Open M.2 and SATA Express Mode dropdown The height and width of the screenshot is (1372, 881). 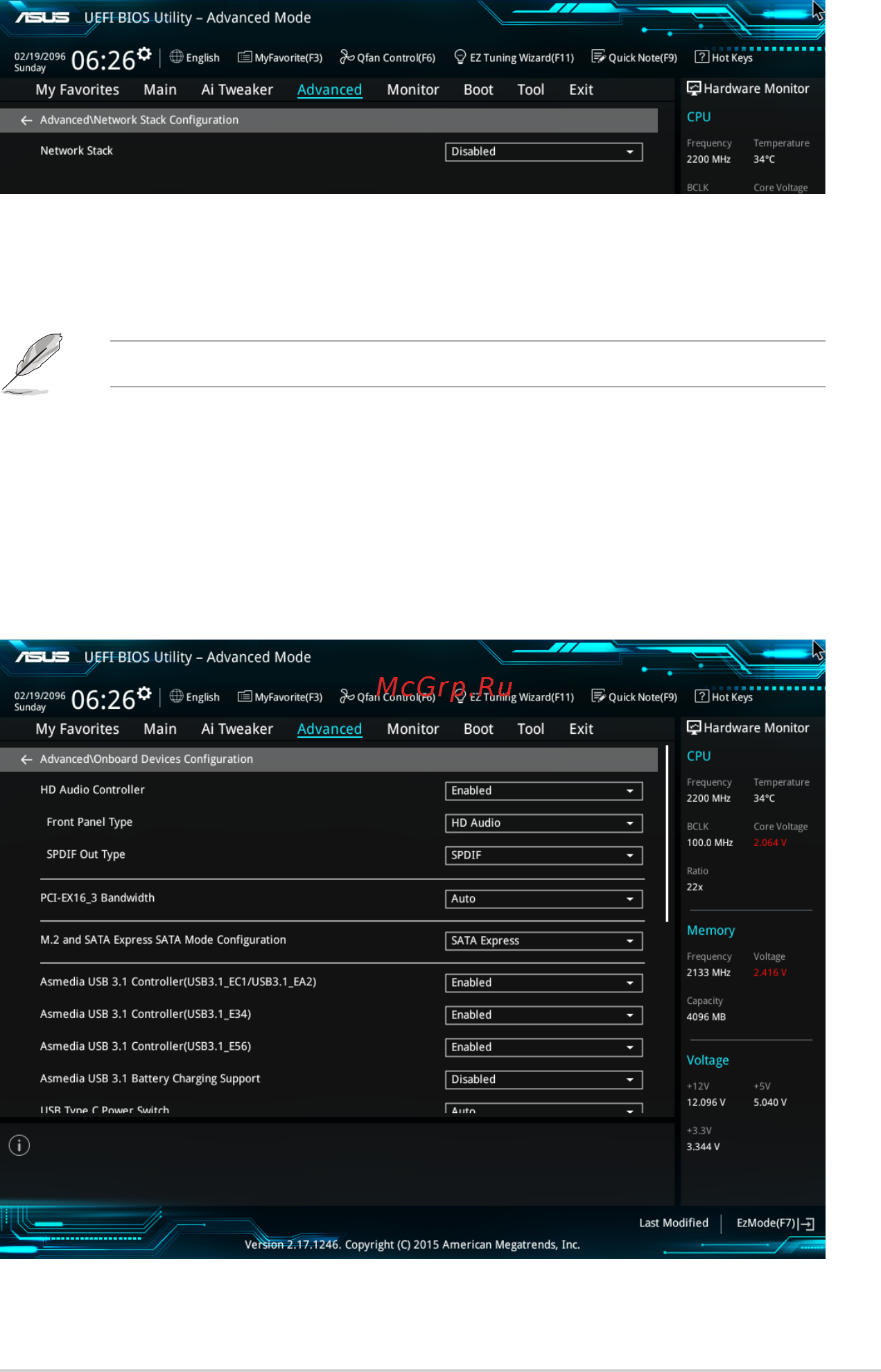pos(543,941)
